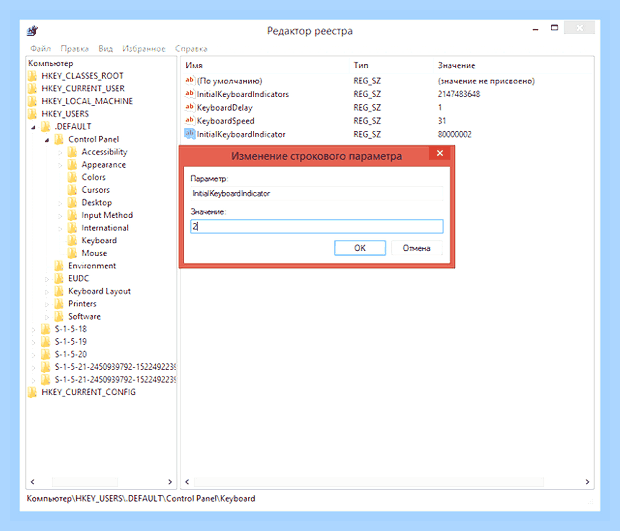Click the HKEY_CURRENT_USER folder icon
The width and height of the screenshot is (620, 531).
click(32, 89)
